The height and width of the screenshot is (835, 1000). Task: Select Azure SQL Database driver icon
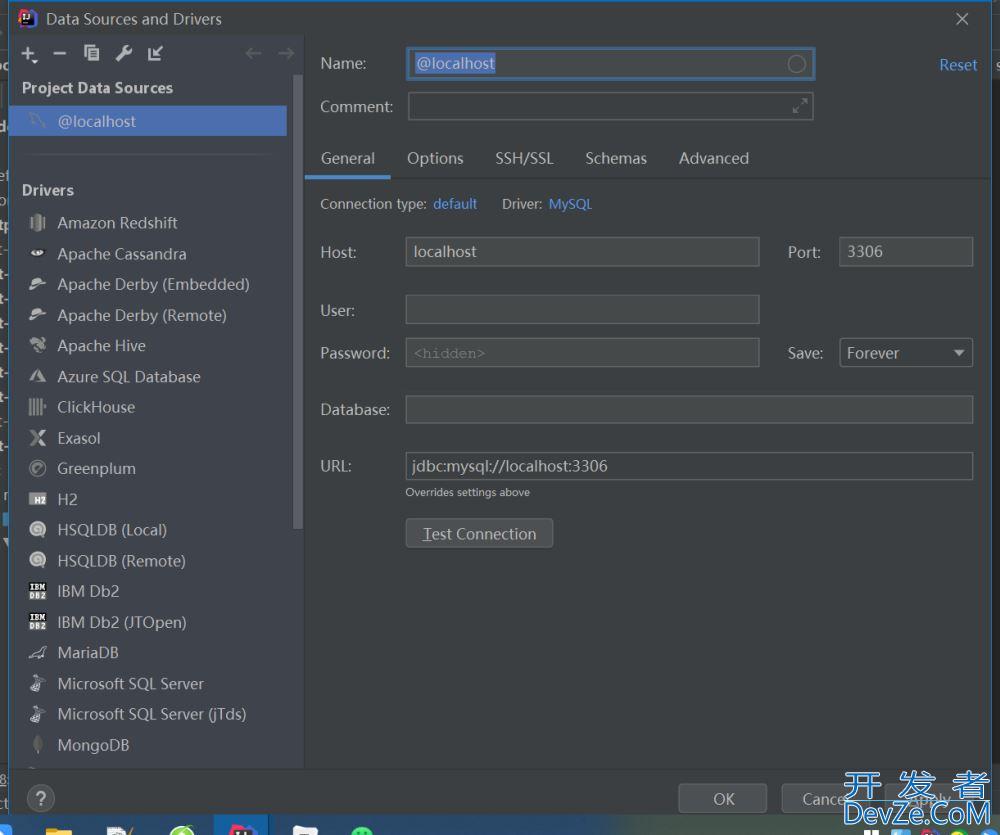(x=38, y=376)
